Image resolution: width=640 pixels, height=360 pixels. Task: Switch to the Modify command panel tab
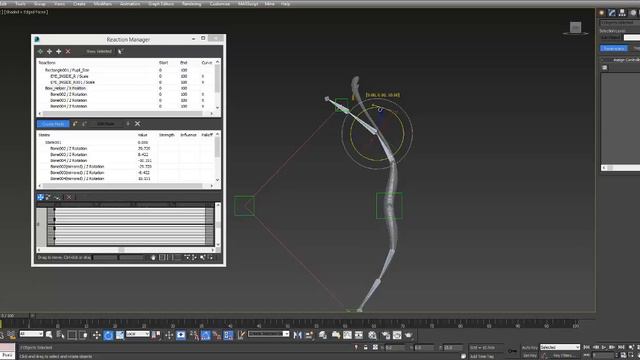click(612, 13)
